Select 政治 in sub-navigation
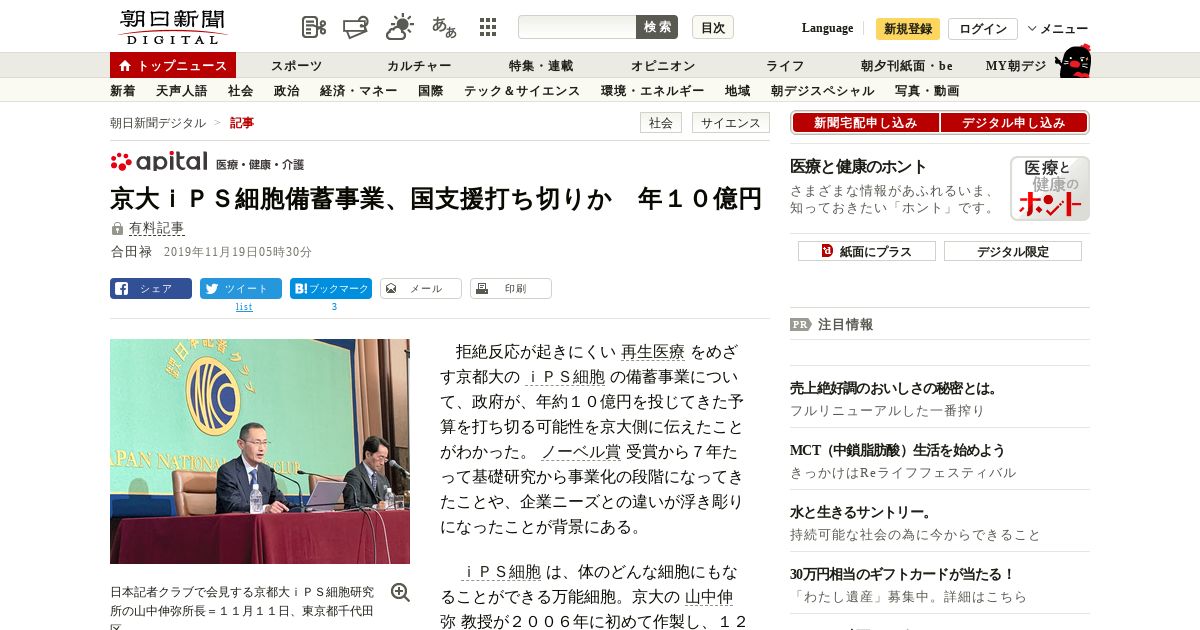1200x630 pixels. [286, 91]
